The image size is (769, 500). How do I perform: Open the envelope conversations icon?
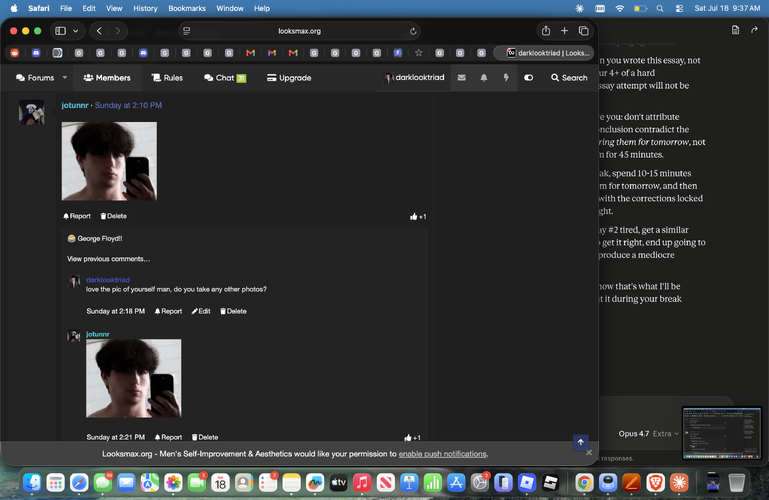[461, 77]
